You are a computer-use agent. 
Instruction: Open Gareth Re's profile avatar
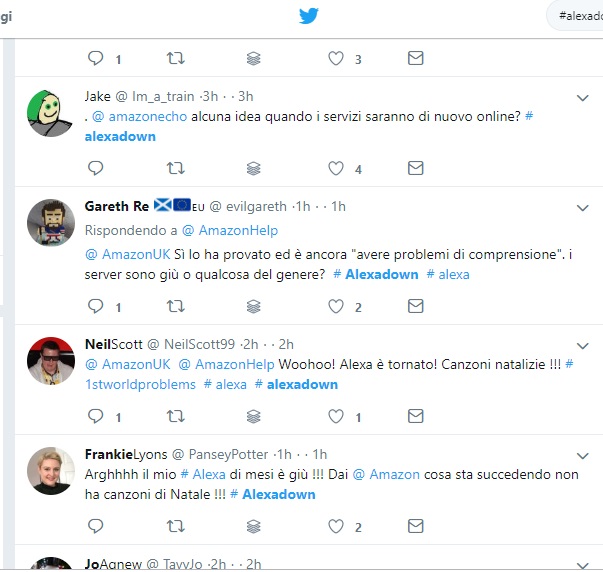pyautogui.click(x=51, y=223)
